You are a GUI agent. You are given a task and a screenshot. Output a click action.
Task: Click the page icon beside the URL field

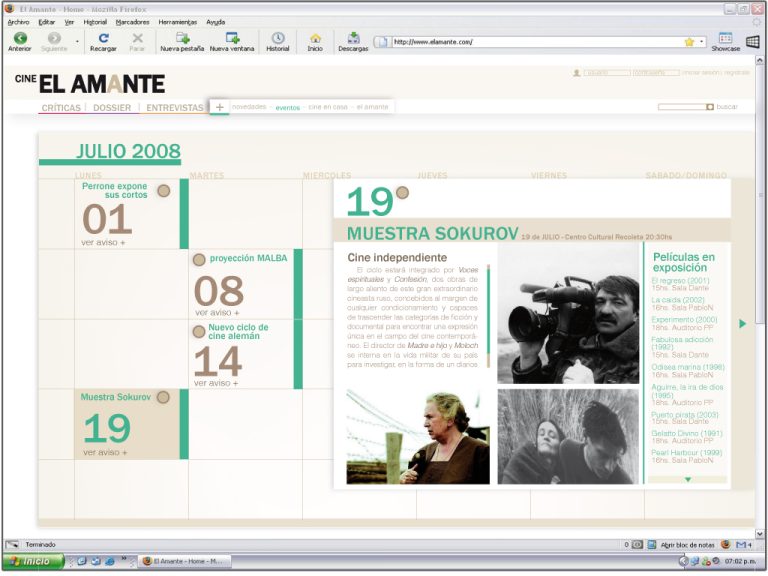pyautogui.click(x=381, y=42)
